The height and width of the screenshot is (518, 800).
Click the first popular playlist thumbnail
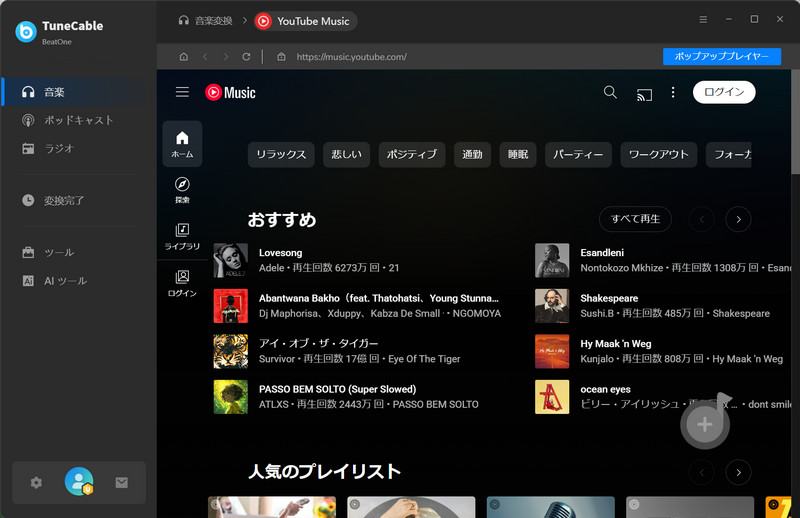[x=272, y=507]
